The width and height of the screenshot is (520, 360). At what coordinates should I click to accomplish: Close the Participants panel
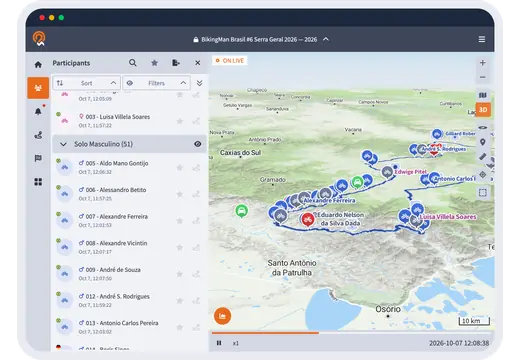(198, 63)
